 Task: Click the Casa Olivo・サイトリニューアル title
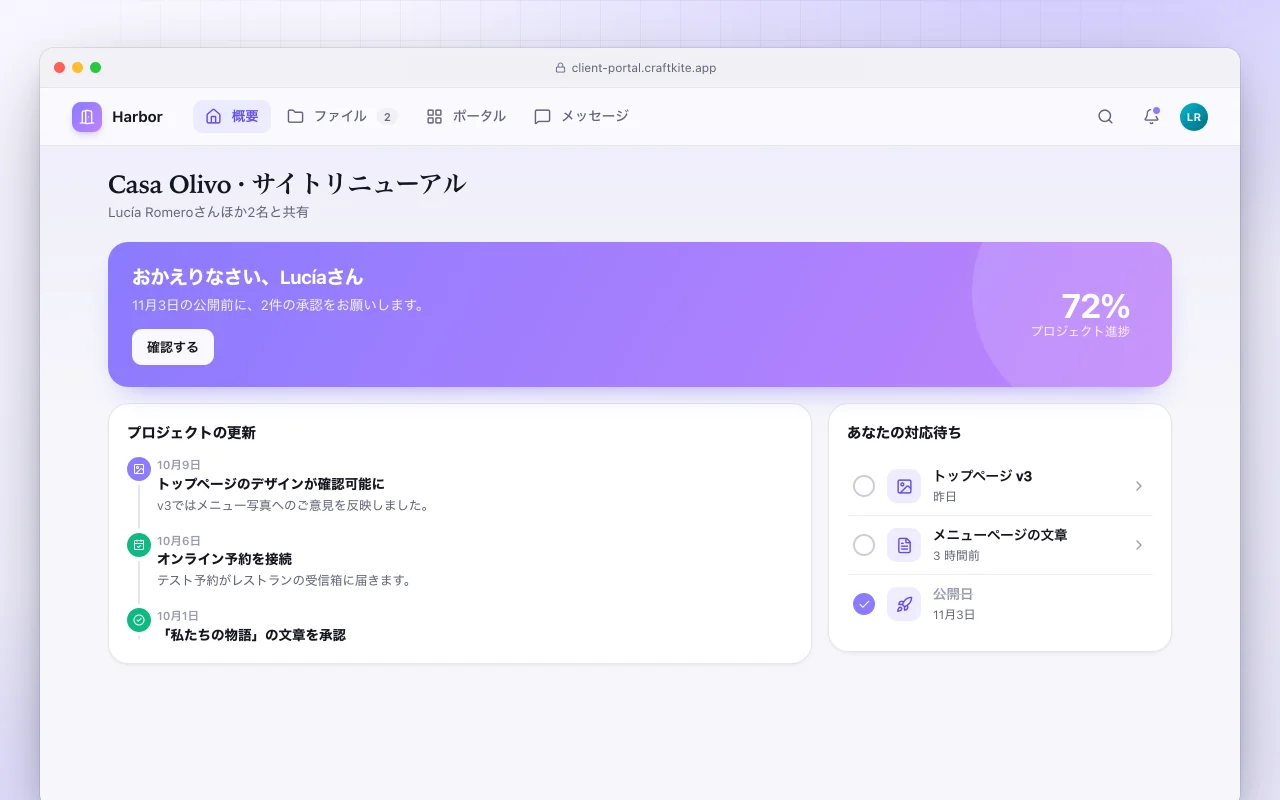coord(287,184)
